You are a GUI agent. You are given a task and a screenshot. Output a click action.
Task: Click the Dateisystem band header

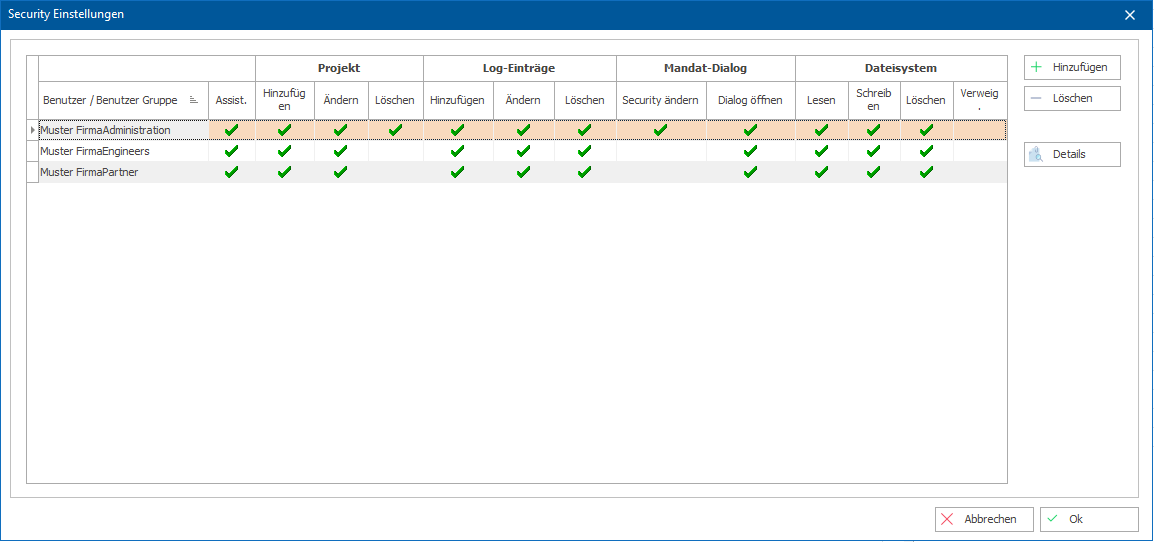901,68
